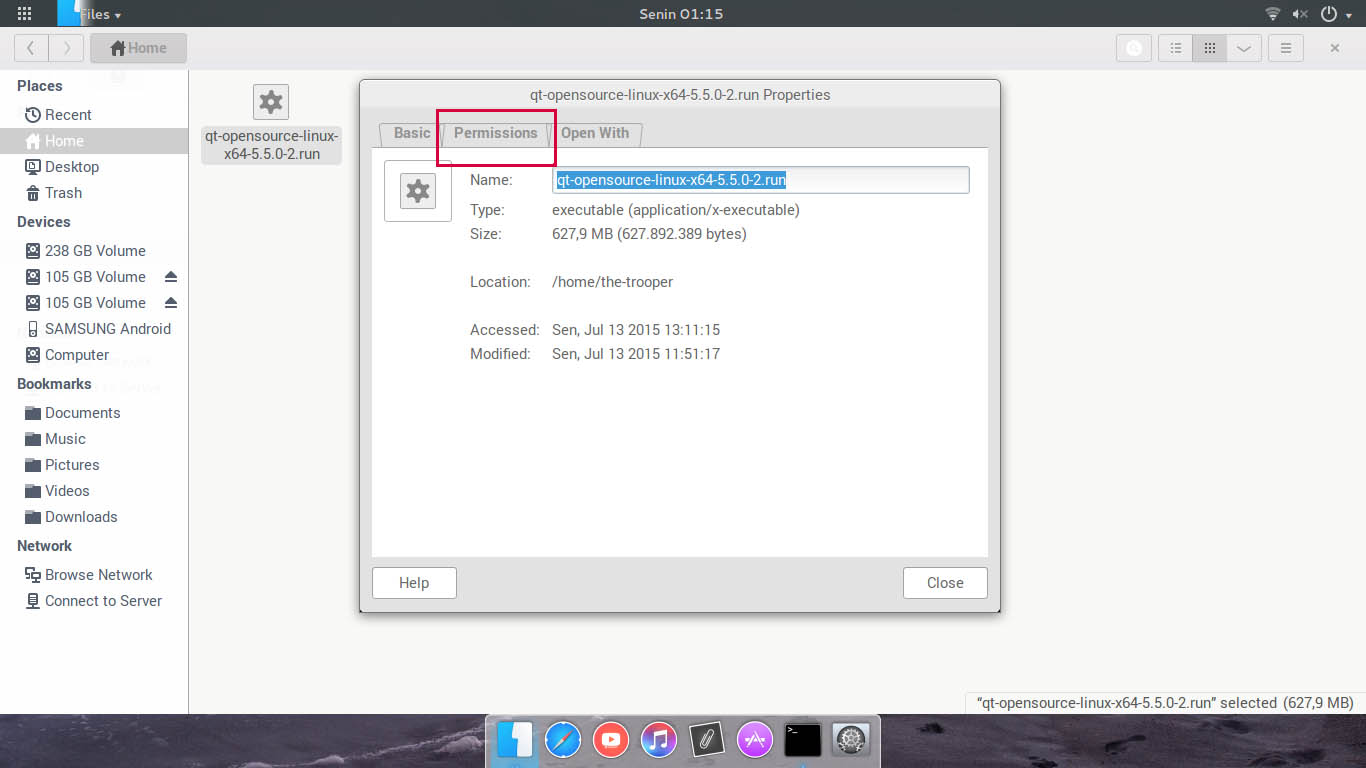Click the power icon in top bar
The height and width of the screenshot is (768, 1366).
[1329, 14]
